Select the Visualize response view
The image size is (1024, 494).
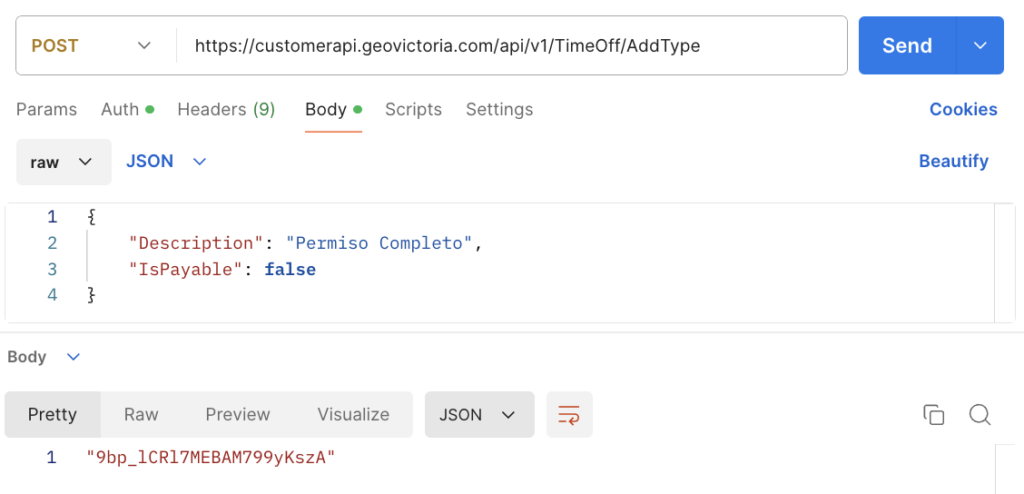353,415
